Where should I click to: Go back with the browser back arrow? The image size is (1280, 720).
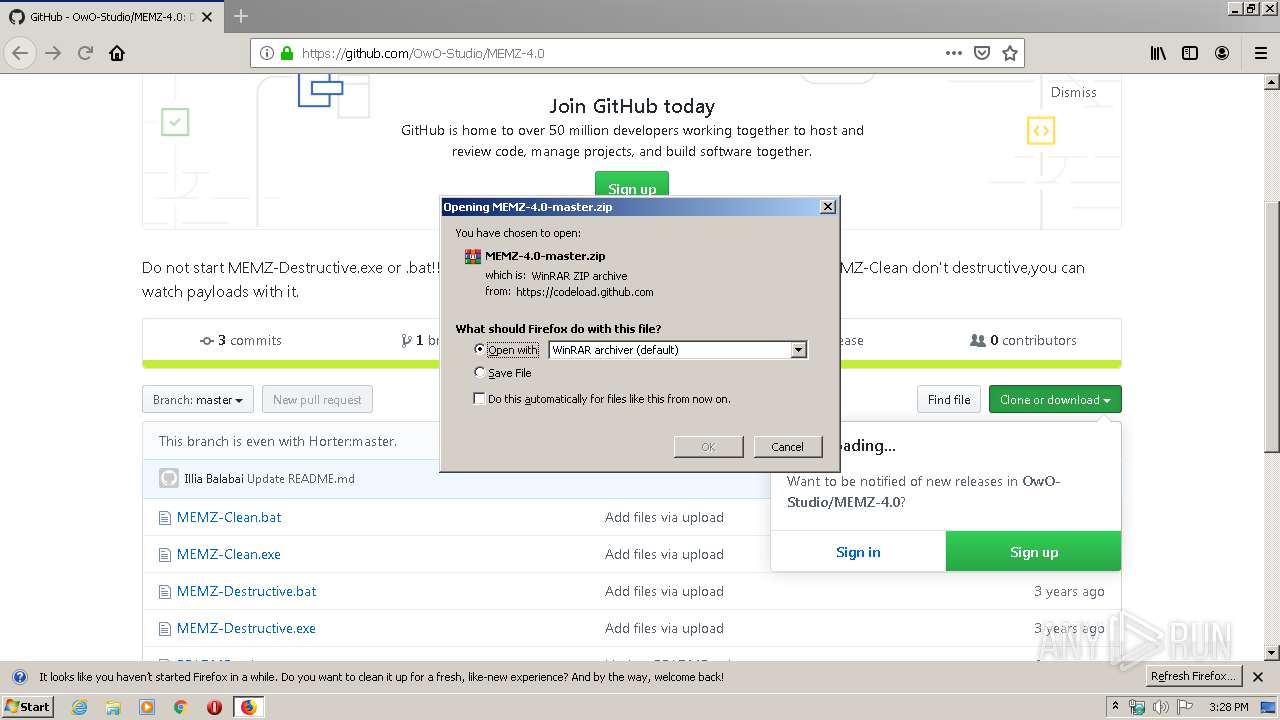20,53
